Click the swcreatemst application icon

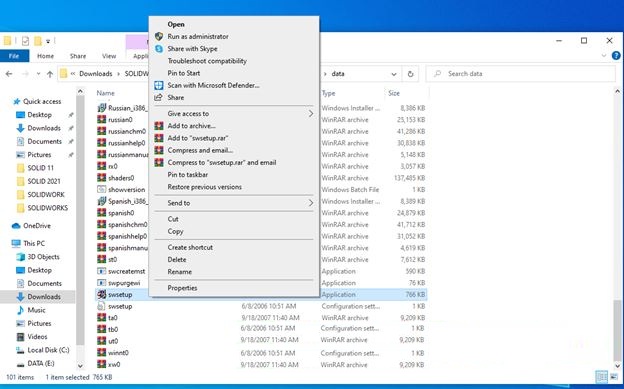tap(101, 271)
